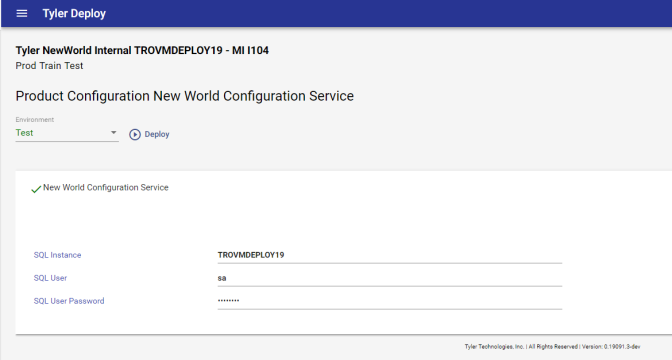Click the Tyler Technologies footer version text

click(552, 347)
